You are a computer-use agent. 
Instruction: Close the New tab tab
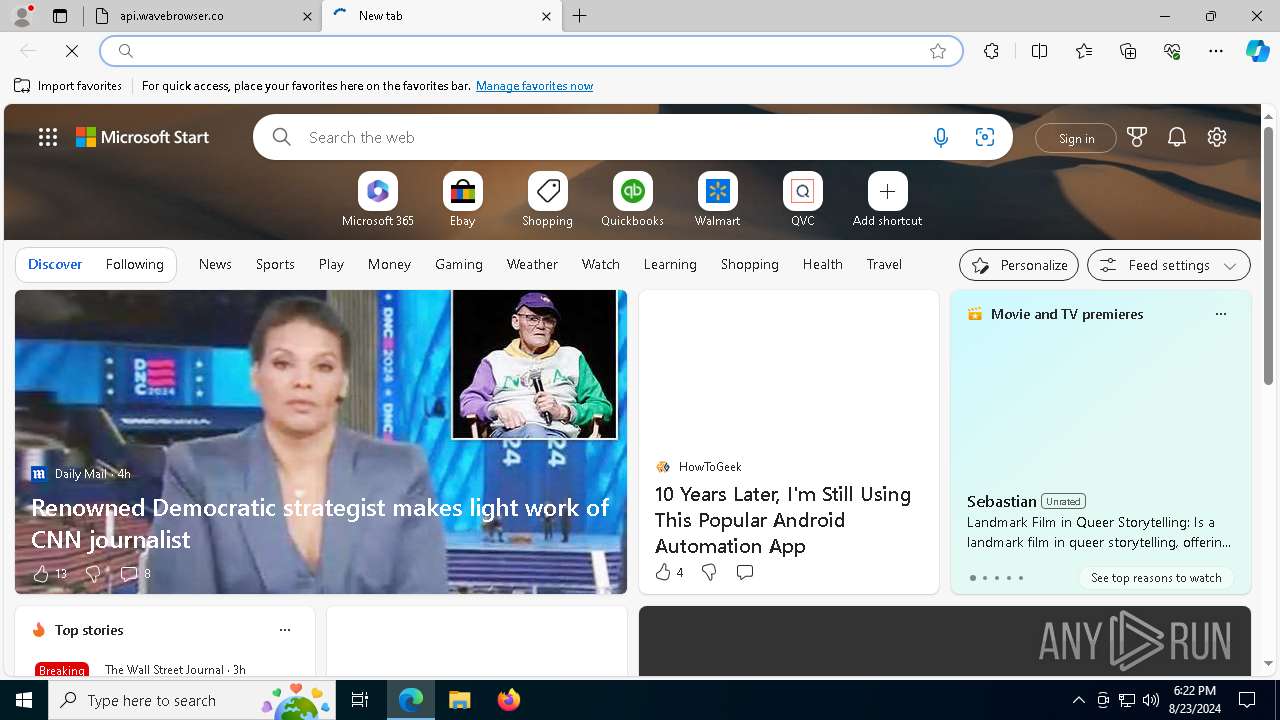point(546,16)
